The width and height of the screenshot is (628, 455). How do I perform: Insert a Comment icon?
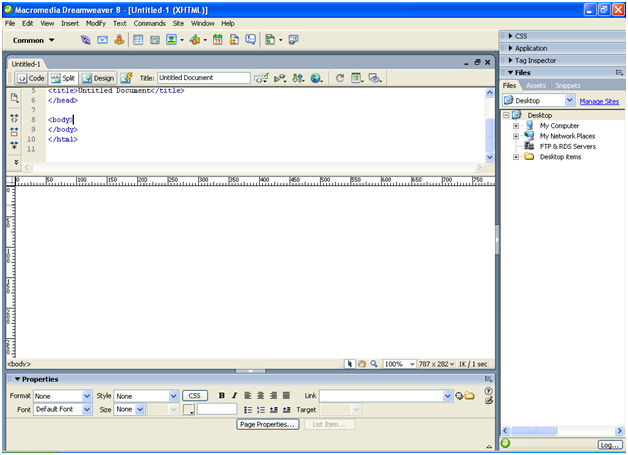pos(251,40)
